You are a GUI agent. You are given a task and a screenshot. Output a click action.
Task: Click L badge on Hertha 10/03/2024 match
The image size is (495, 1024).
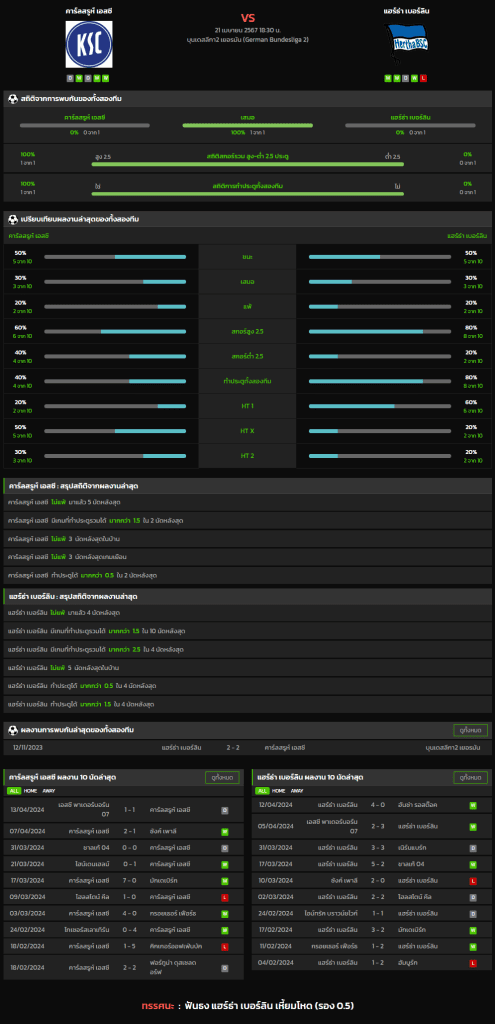(x=473, y=880)
